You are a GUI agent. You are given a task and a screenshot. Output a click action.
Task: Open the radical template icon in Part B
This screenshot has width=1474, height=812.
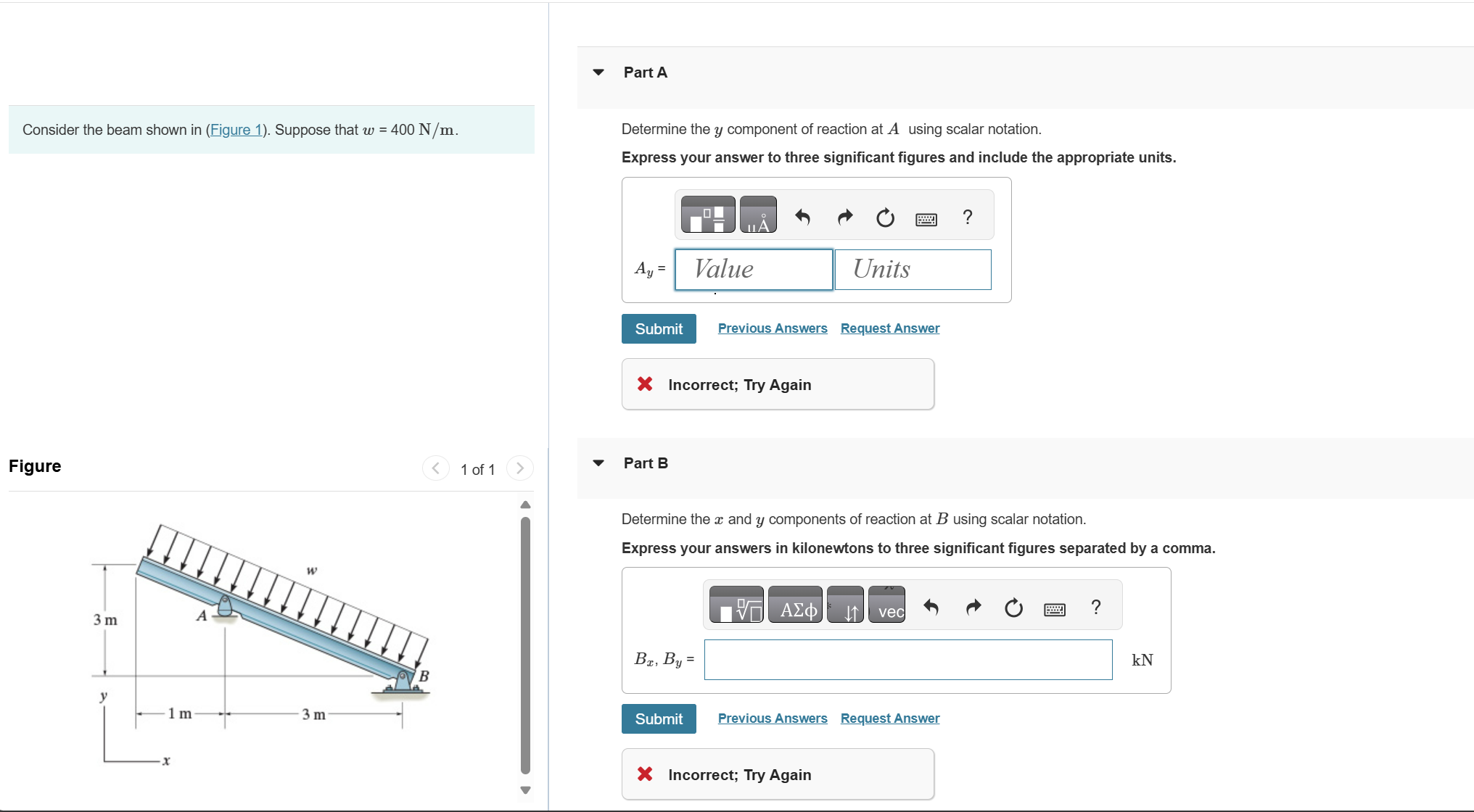736,605
